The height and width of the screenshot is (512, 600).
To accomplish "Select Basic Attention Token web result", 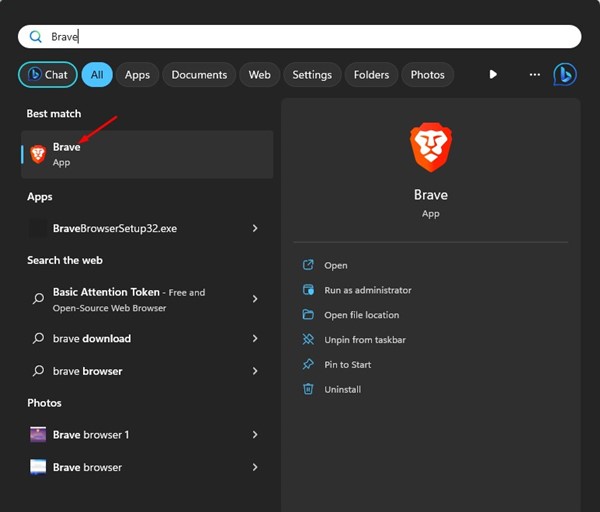I will pyautogui.click(x=147, y=299).
